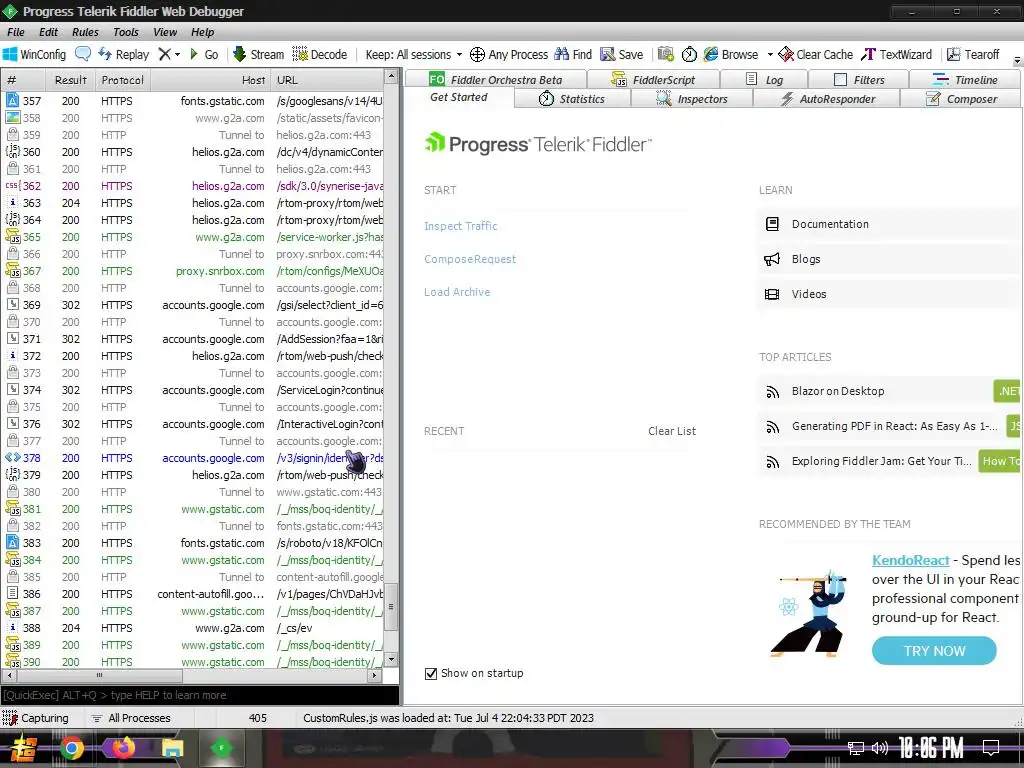Open the Edit menu
The height and width of the screenshot is (768, 1024).
pos(48,32)
